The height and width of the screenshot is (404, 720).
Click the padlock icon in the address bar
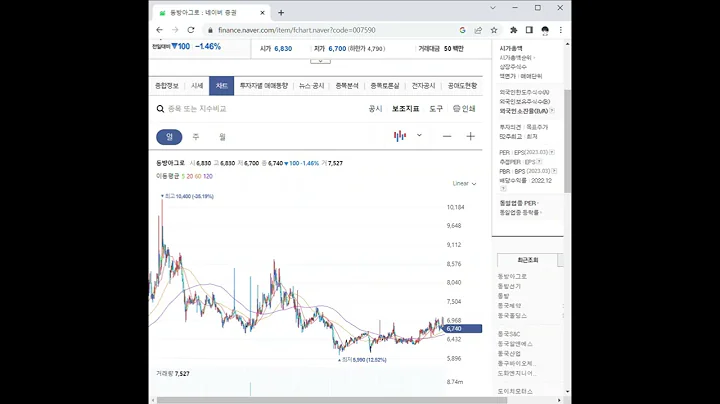click(210, 30)
